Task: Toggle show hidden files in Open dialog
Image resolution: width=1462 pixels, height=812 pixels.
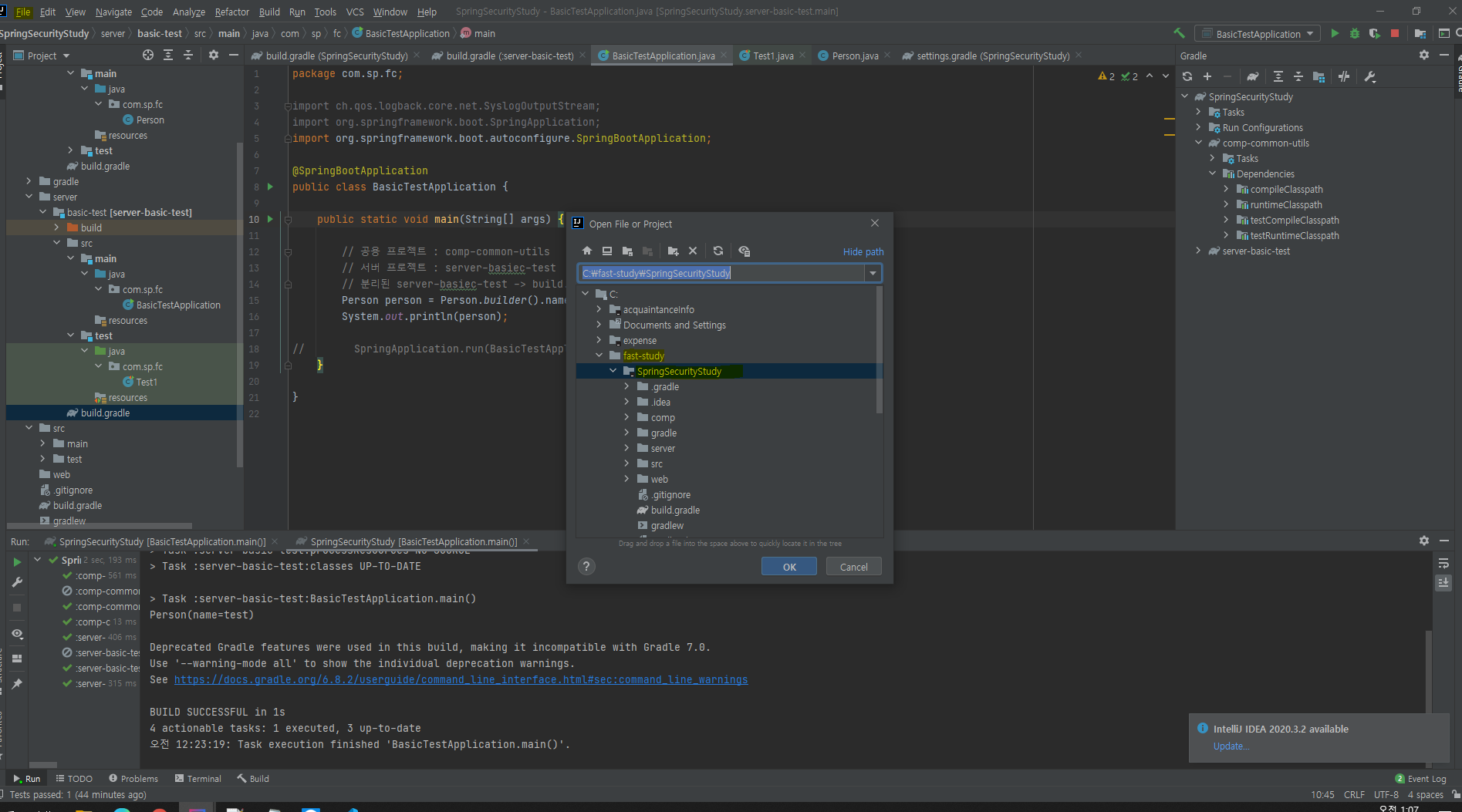Action: tap(744, 251)
